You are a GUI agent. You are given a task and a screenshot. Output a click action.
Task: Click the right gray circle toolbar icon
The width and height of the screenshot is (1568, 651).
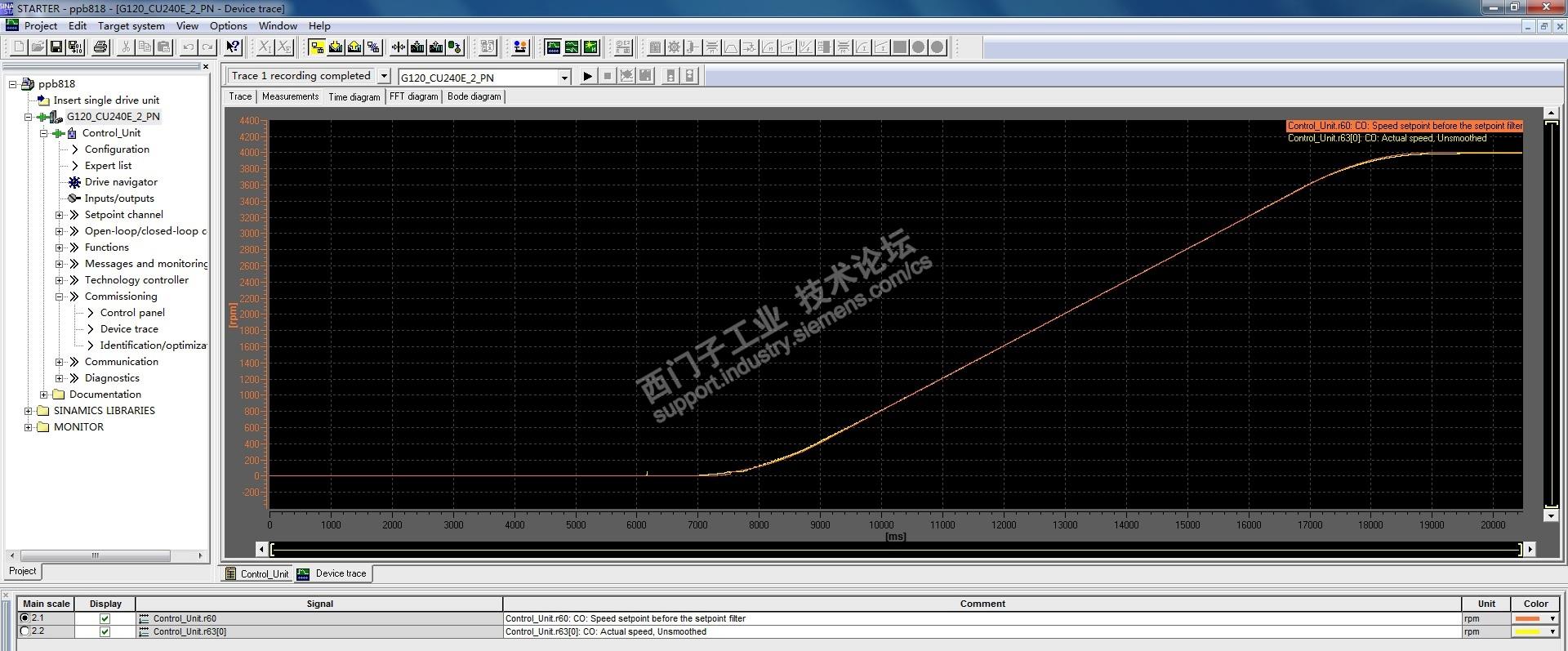(938, 47)
